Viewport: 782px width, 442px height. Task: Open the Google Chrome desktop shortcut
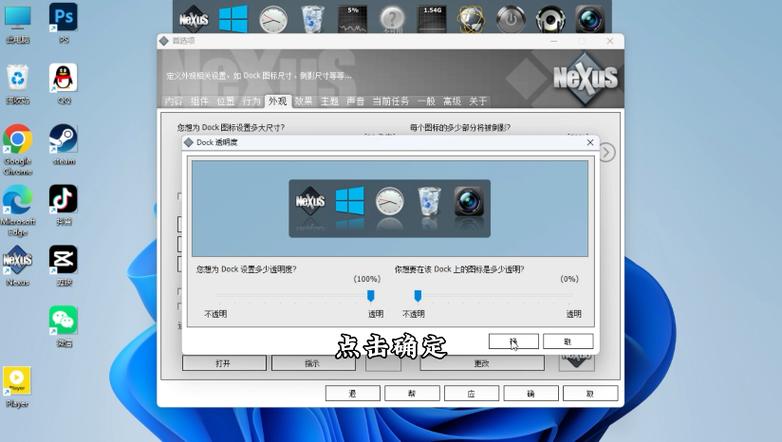tap(17, 149)
